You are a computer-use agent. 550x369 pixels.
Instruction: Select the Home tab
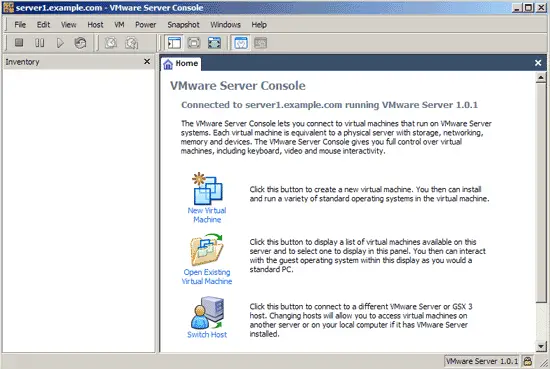[x=181, y=64]
